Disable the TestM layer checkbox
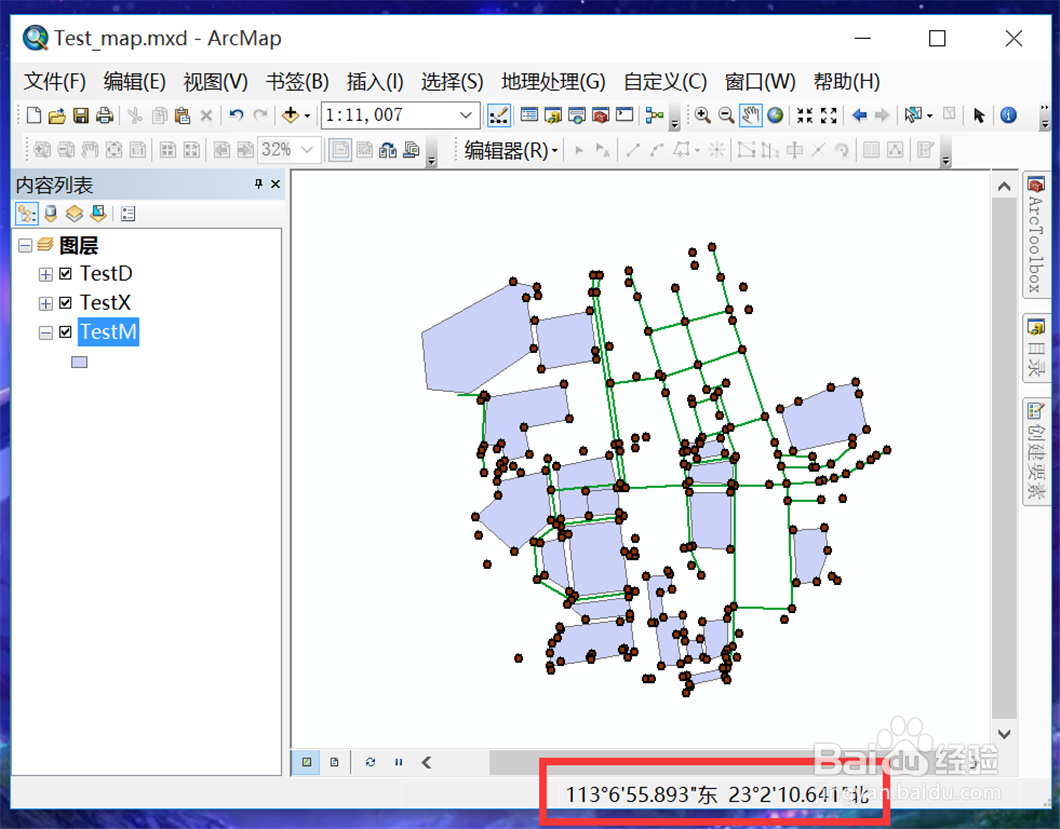Image resolution: width=1060 pixels, height=829 pixels. click(65, 332)
